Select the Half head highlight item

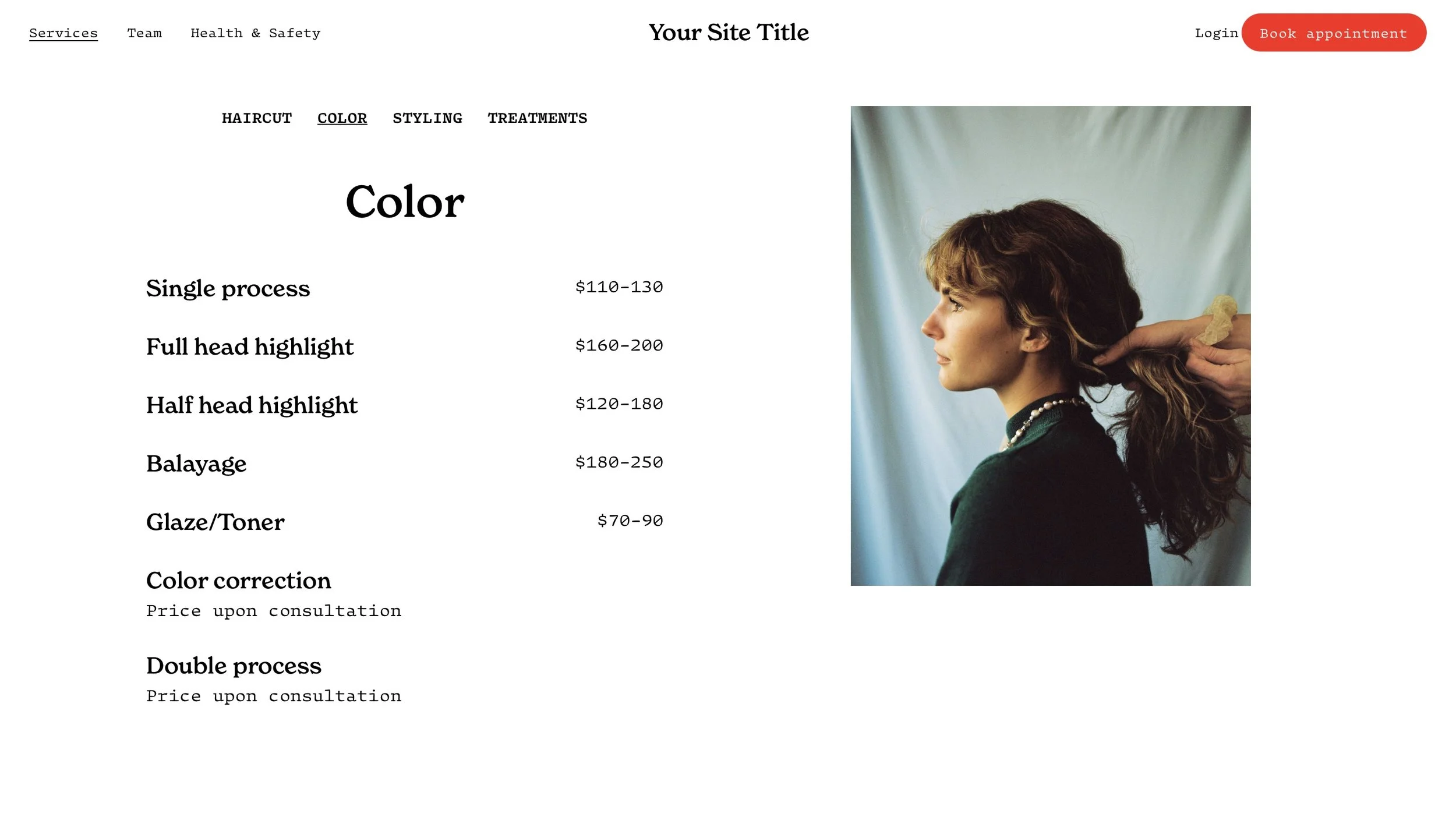252,405
